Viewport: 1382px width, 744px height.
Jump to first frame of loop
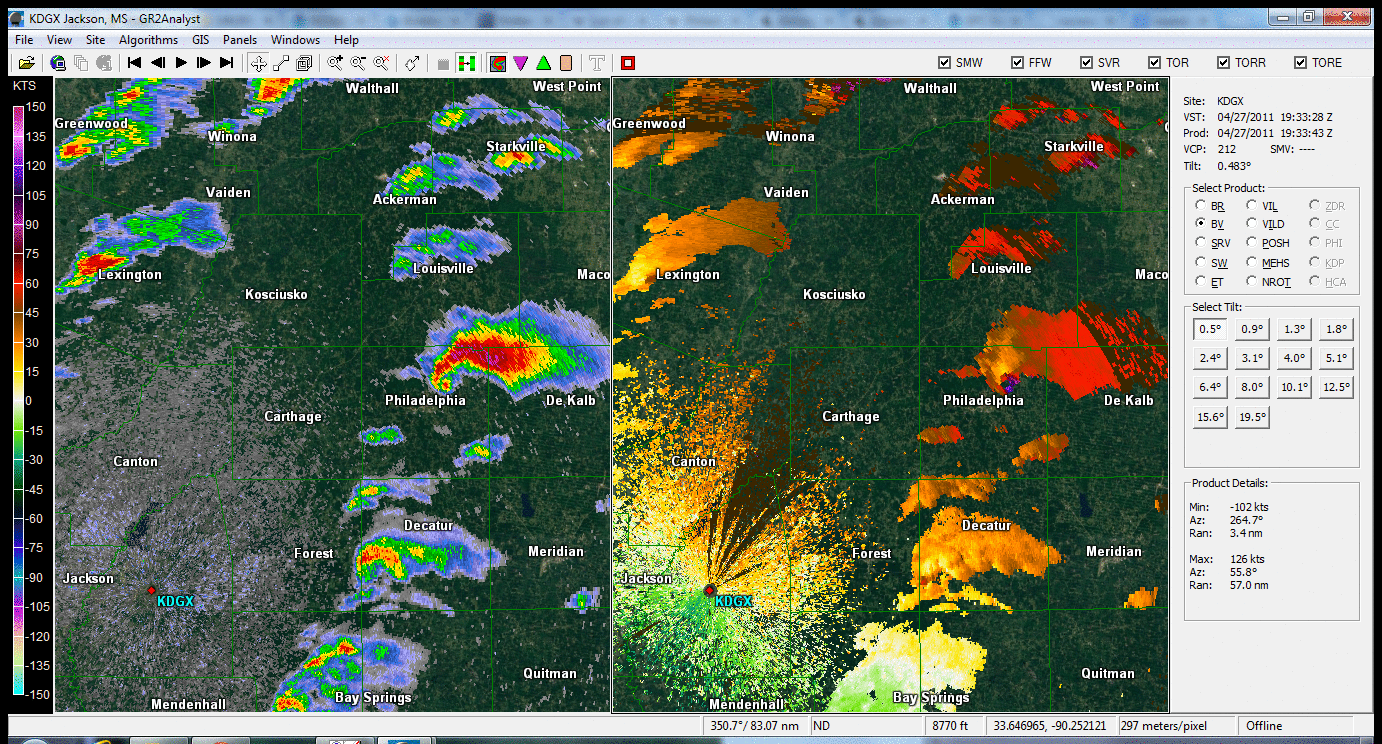[x=135, y=63]
